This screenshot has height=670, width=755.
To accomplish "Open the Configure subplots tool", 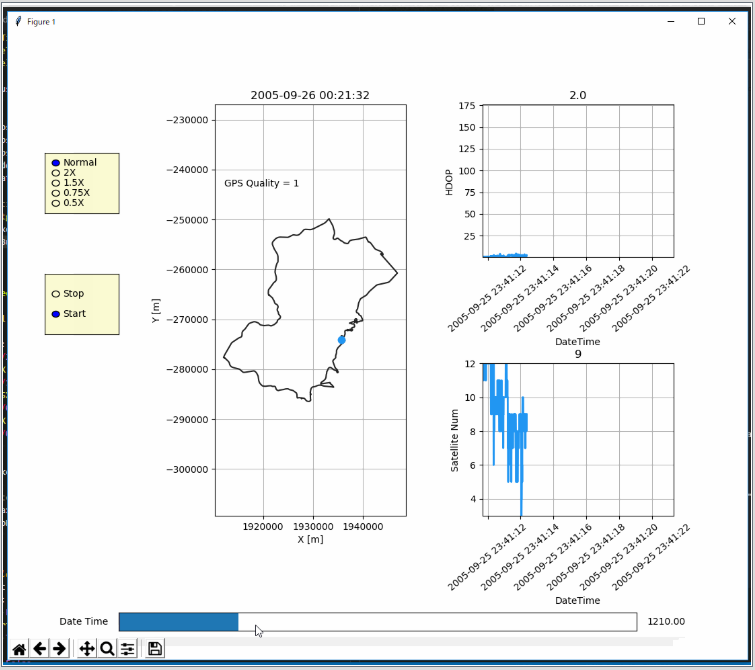I will [x=128, y=649].
